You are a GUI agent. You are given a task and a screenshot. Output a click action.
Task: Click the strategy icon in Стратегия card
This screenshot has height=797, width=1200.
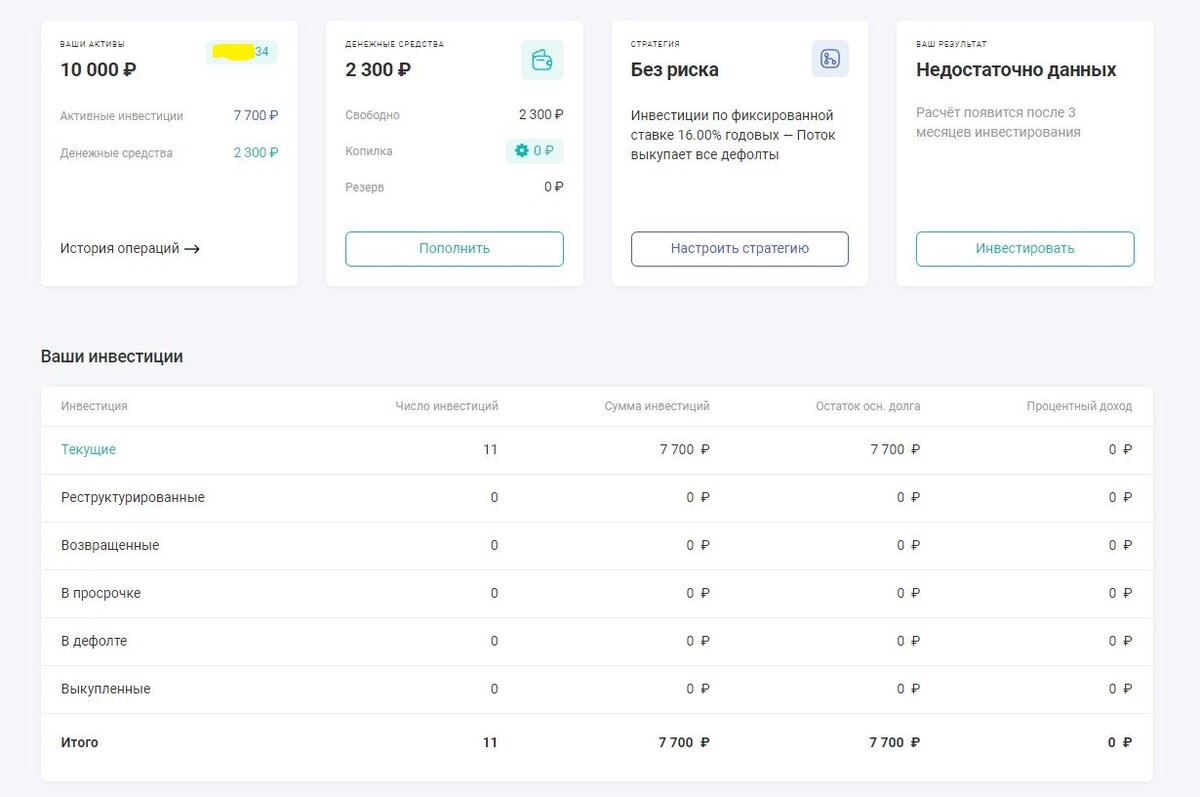830,59
